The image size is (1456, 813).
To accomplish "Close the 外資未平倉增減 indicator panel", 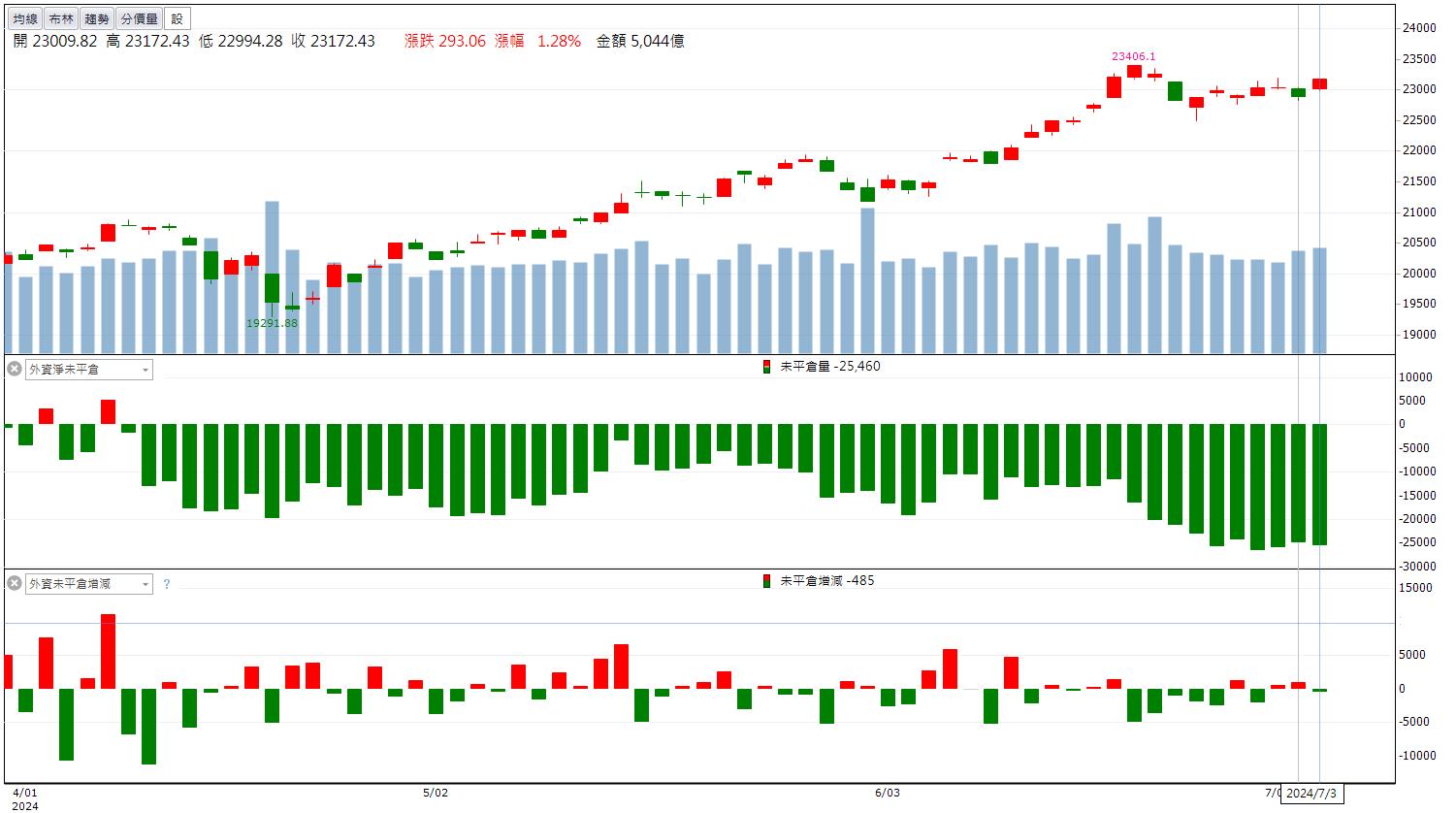I will tap(15, 583).
